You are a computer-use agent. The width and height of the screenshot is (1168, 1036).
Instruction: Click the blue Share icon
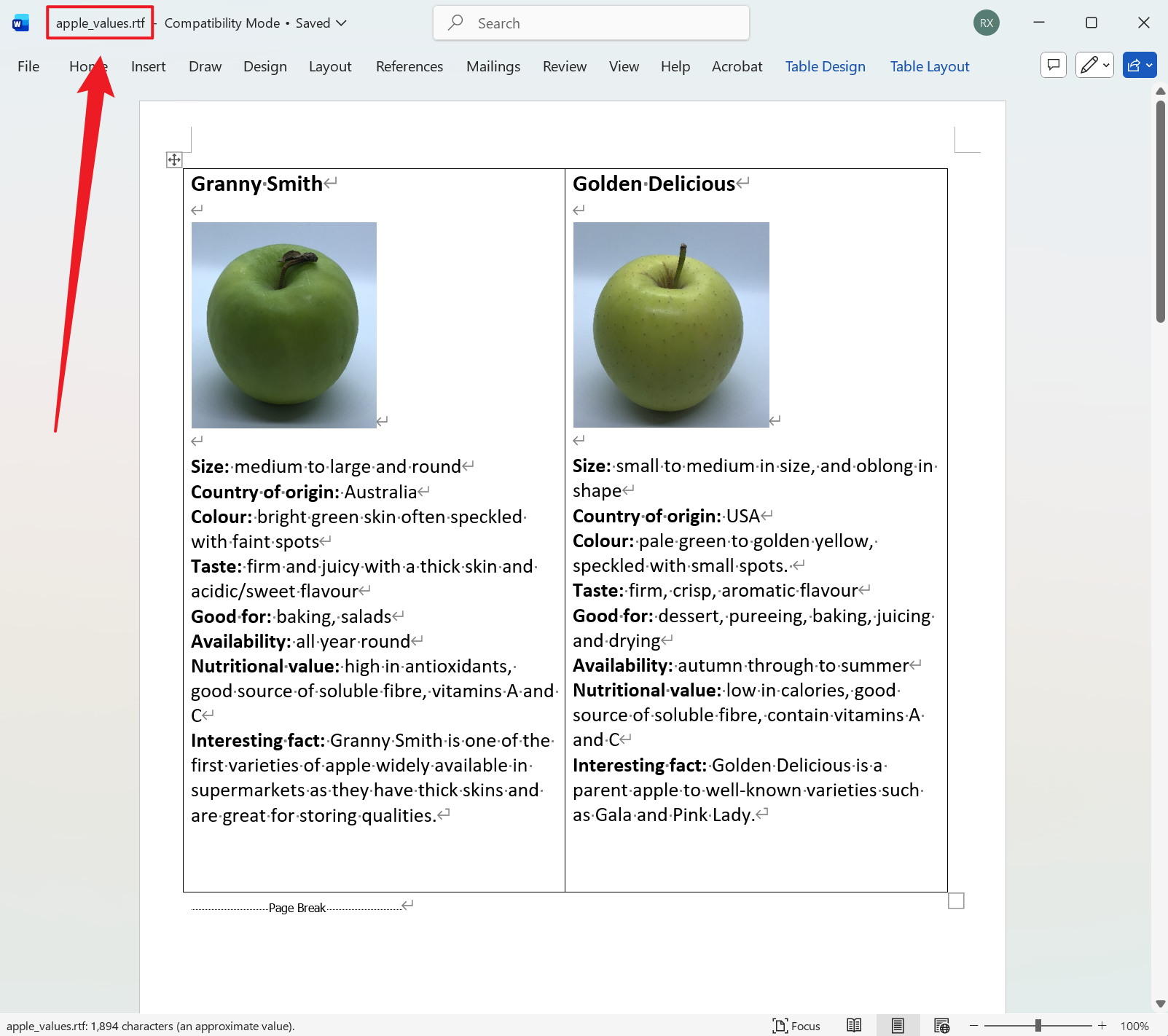(1134, 65)
